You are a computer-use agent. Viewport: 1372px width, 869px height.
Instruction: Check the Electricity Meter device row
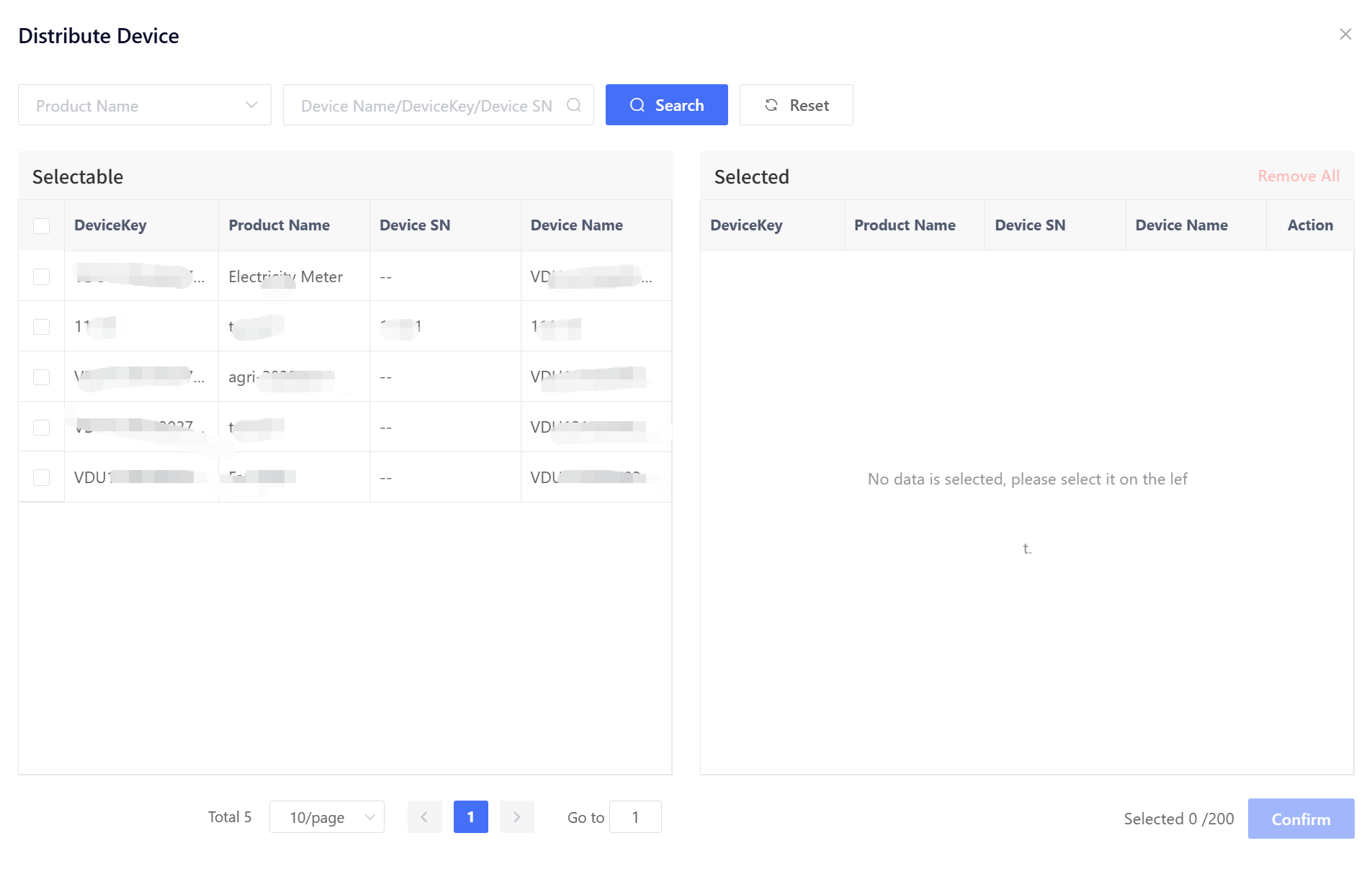(x=42, y=276)
